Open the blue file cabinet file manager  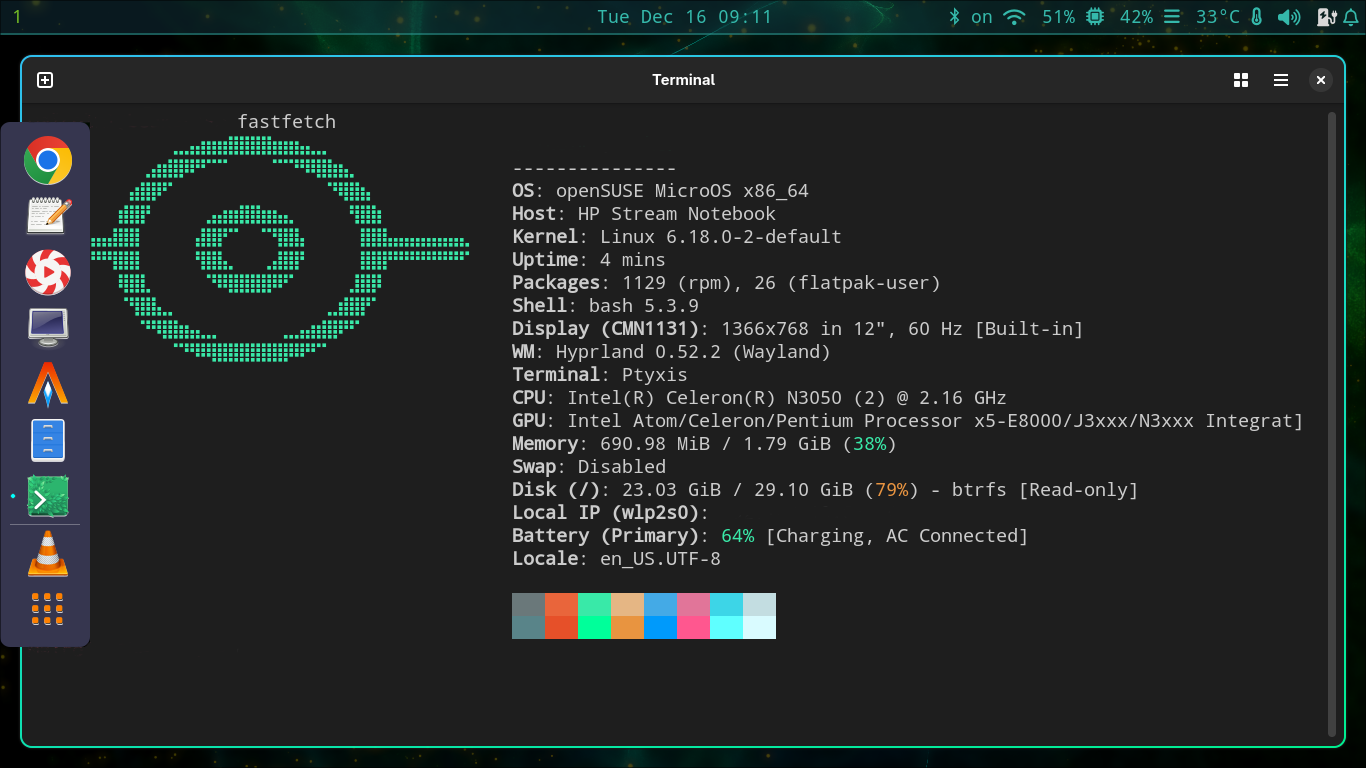(48, 440)
